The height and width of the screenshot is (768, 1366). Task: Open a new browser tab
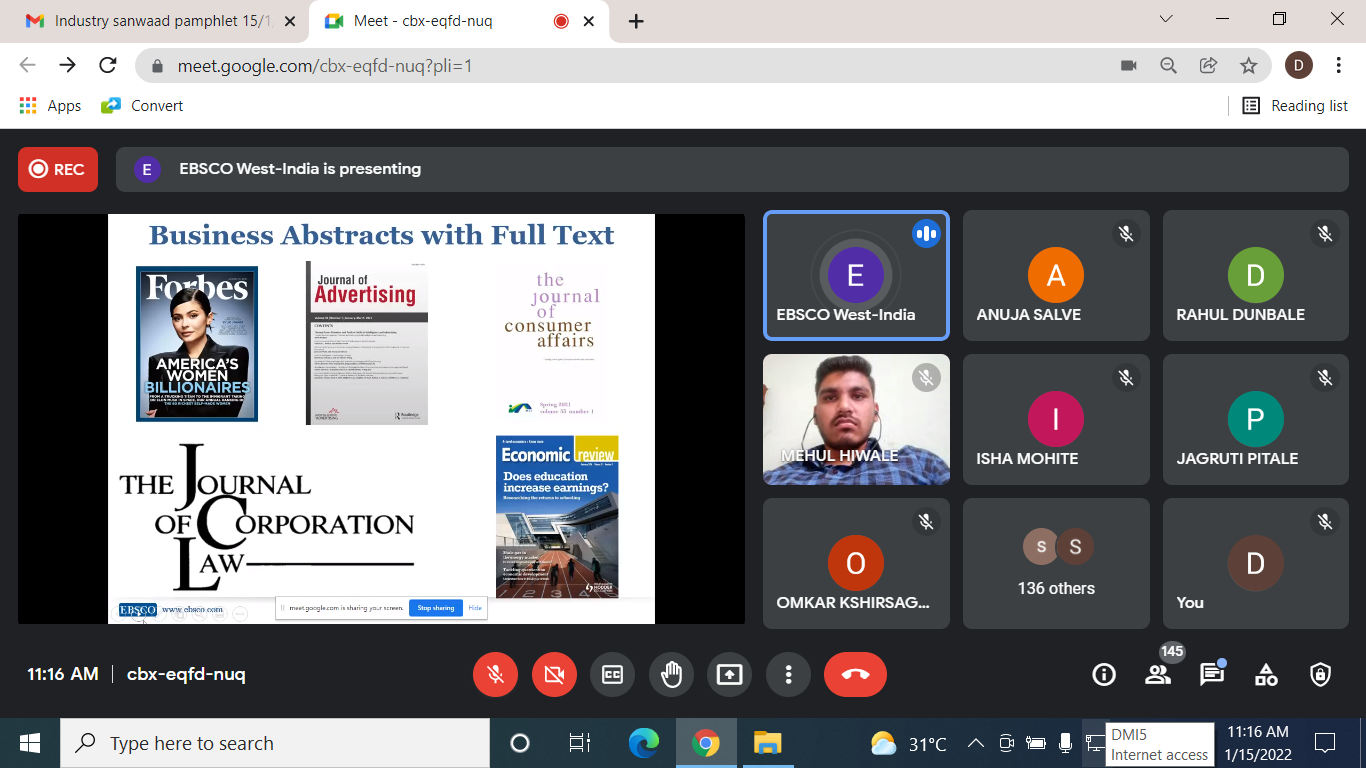pos(636,21)
